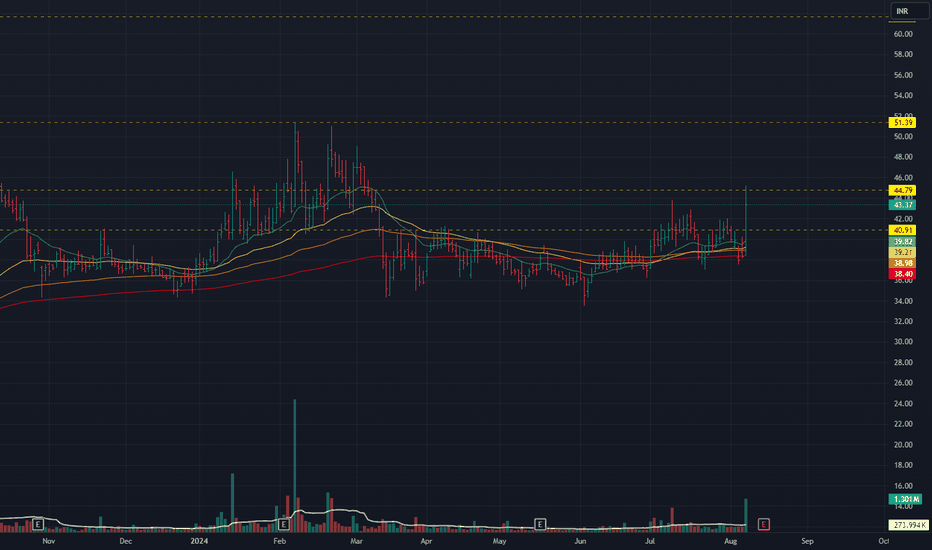
Task: Click the Feb label on time axis
Action: 279,541
